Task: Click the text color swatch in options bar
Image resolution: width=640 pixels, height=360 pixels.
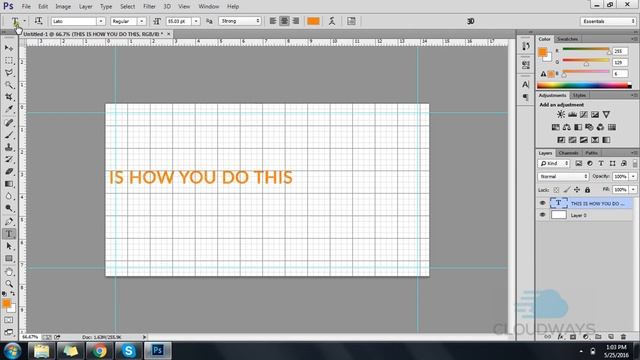Action: click(x=313, y=21)
